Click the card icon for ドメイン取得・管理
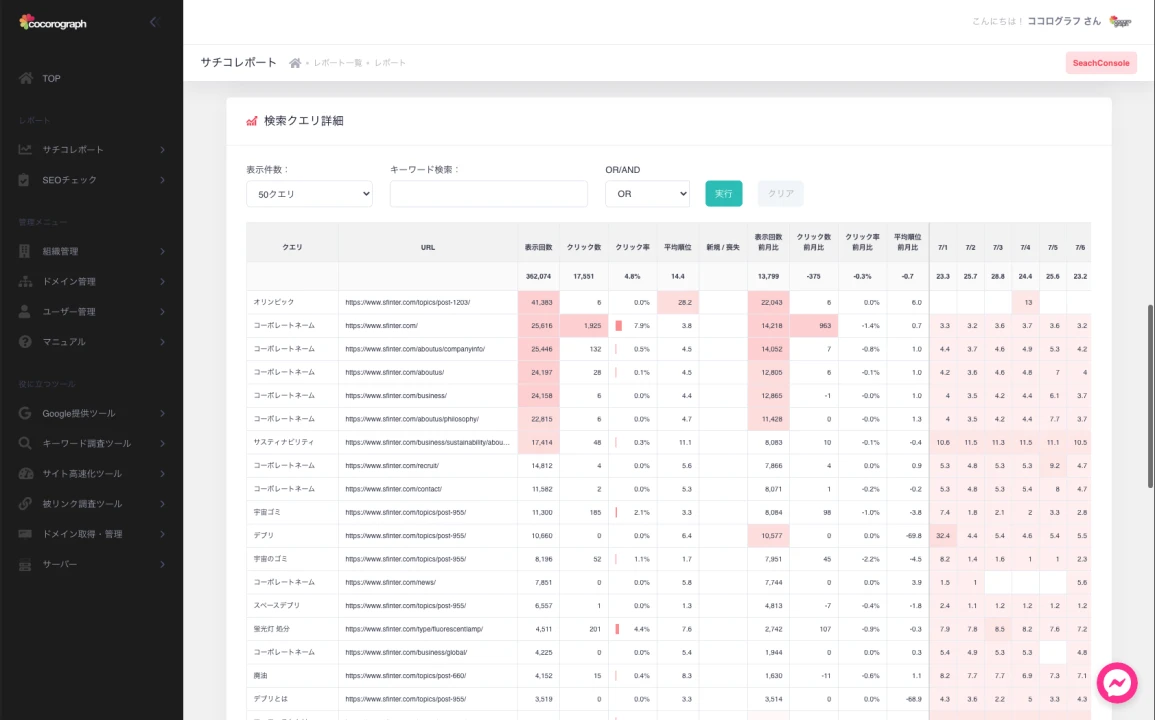 coord(25,534)
